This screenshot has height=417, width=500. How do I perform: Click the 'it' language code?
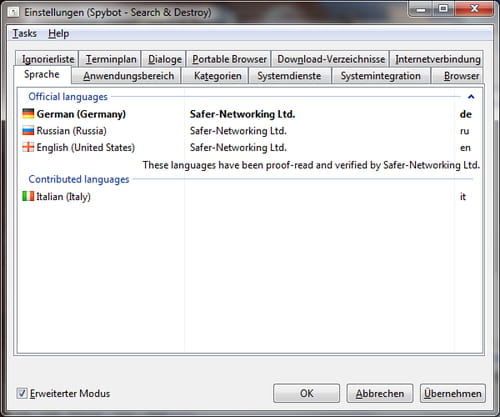point(463,196)
